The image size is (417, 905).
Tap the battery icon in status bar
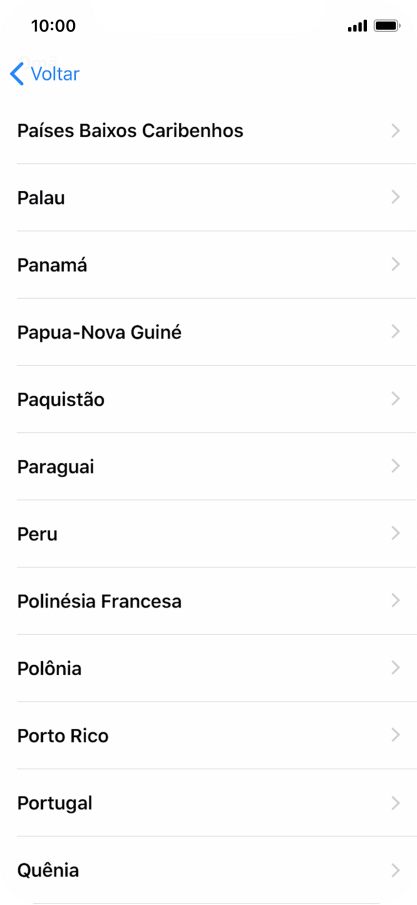pyautogui.click(x=387, y=25)
